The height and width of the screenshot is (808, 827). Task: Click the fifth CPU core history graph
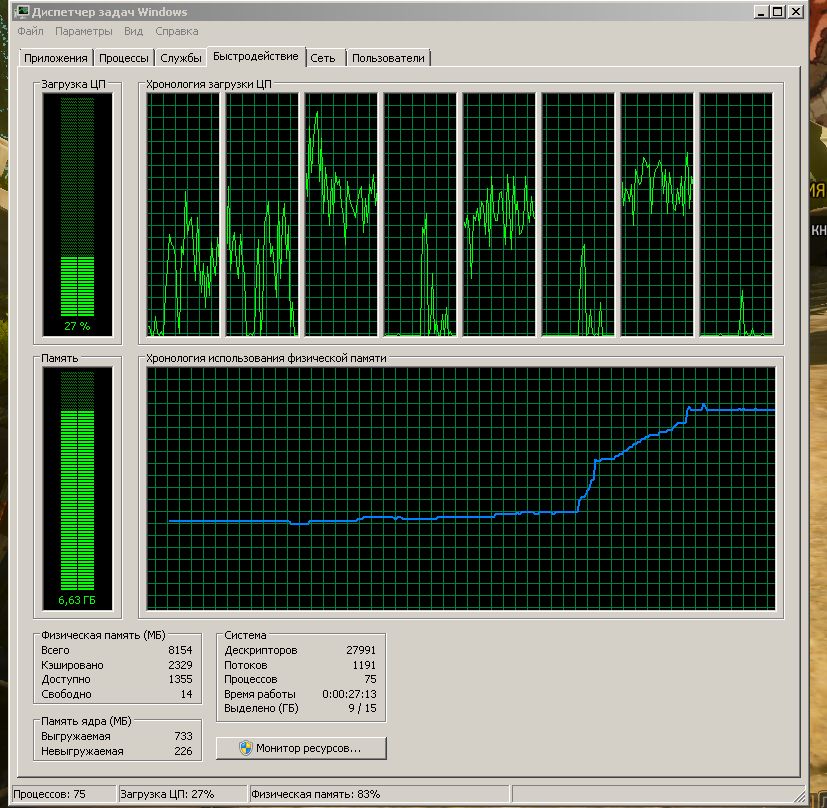[499, 215]
